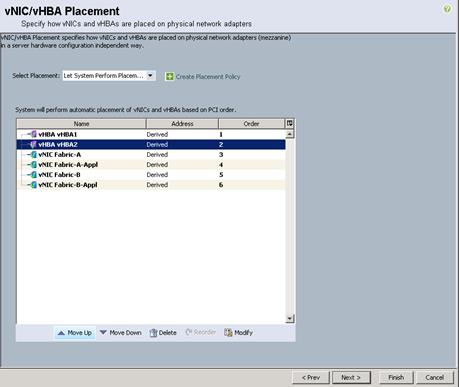Open the table column settings icon

point(289,123)
